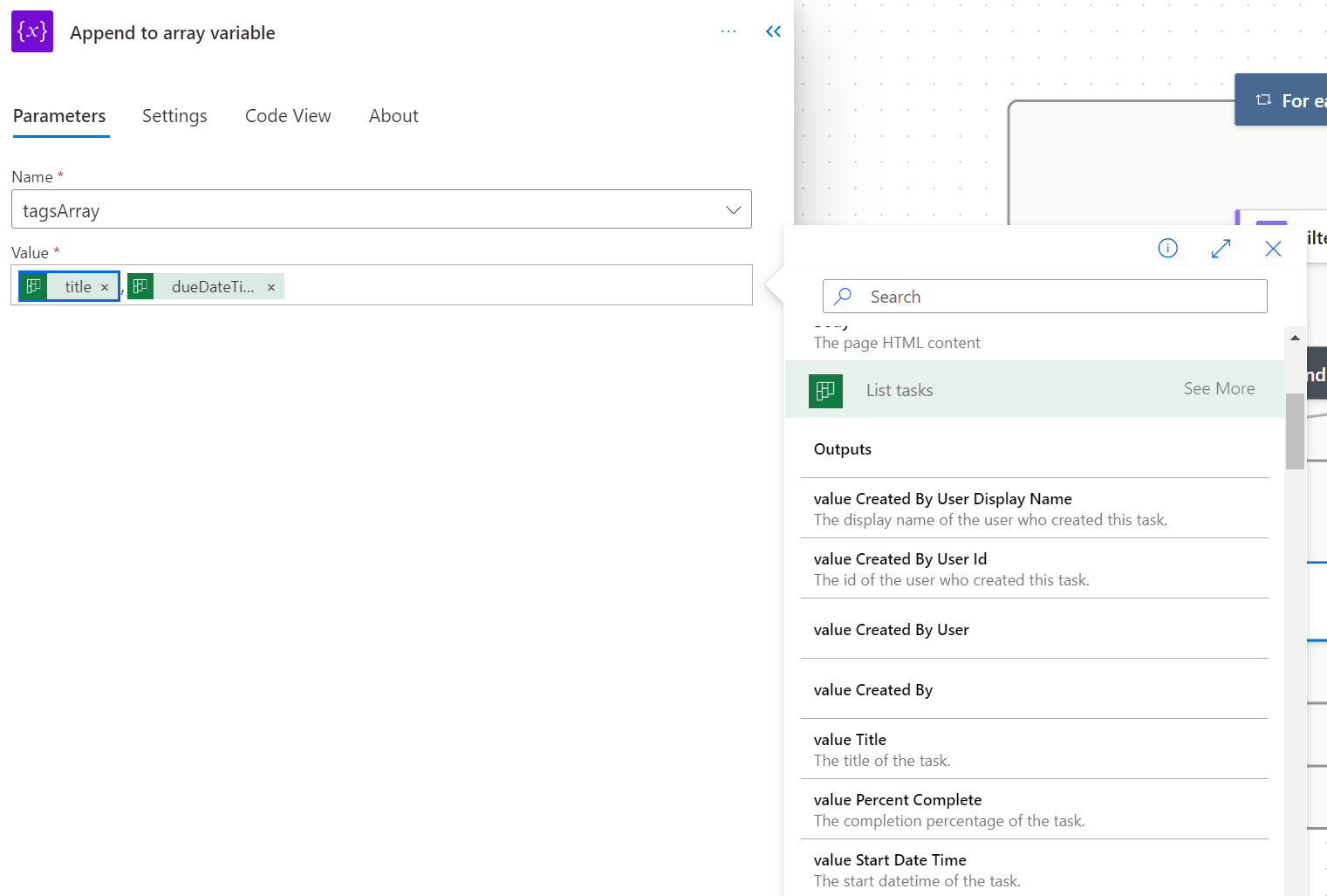The width and height of the screenshot is (1327, 896).
Task: Insert value Created By User
Action: point(1034,629)
